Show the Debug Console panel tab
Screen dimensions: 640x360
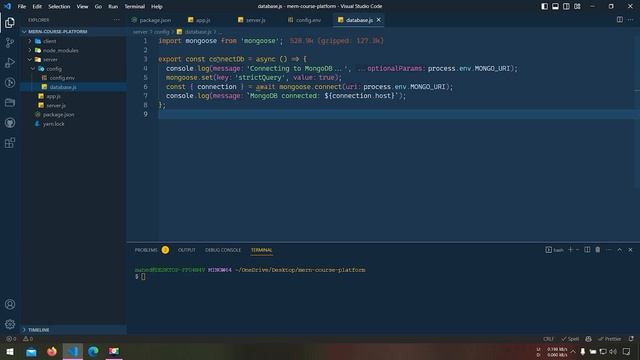click(x=223, y=249)
